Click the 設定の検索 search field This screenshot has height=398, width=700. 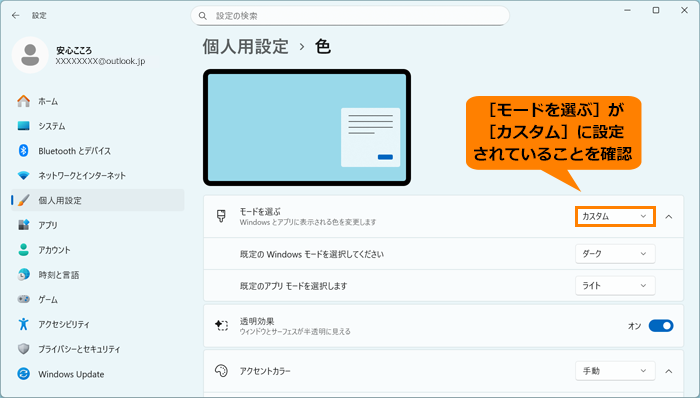coord(350,16)
